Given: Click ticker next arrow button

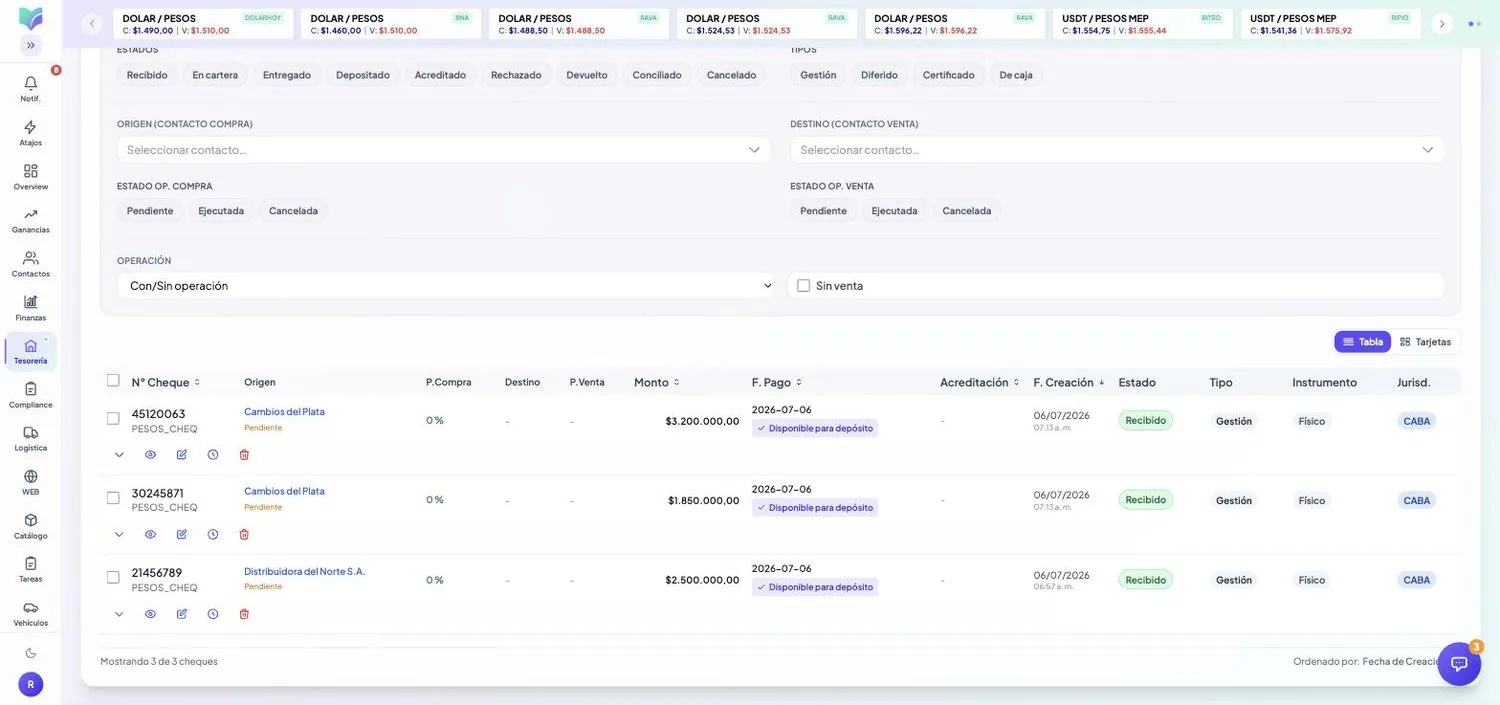Looking at the screenshot, I should click(1442, 24).
